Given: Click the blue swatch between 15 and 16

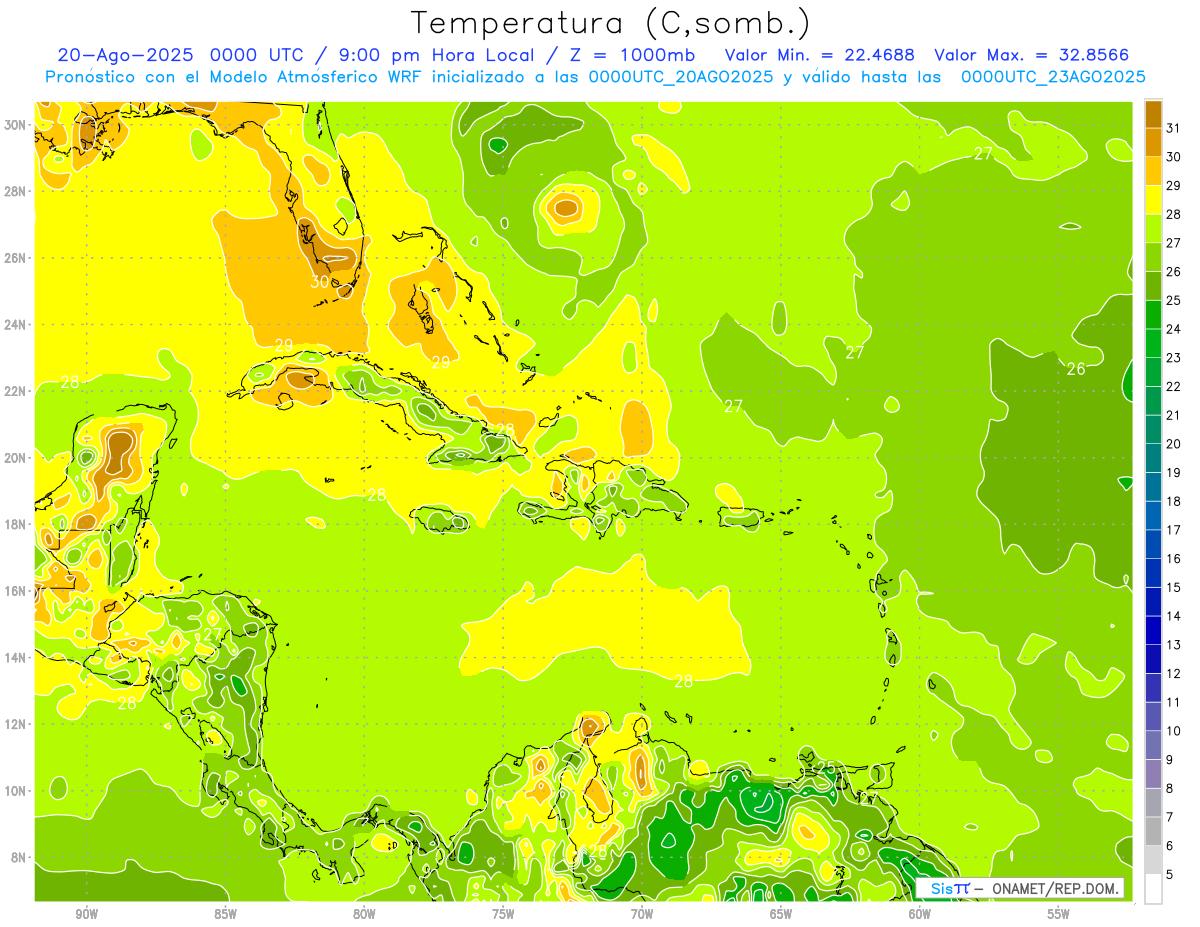Looking at the screenshot, I should 1153,572.
